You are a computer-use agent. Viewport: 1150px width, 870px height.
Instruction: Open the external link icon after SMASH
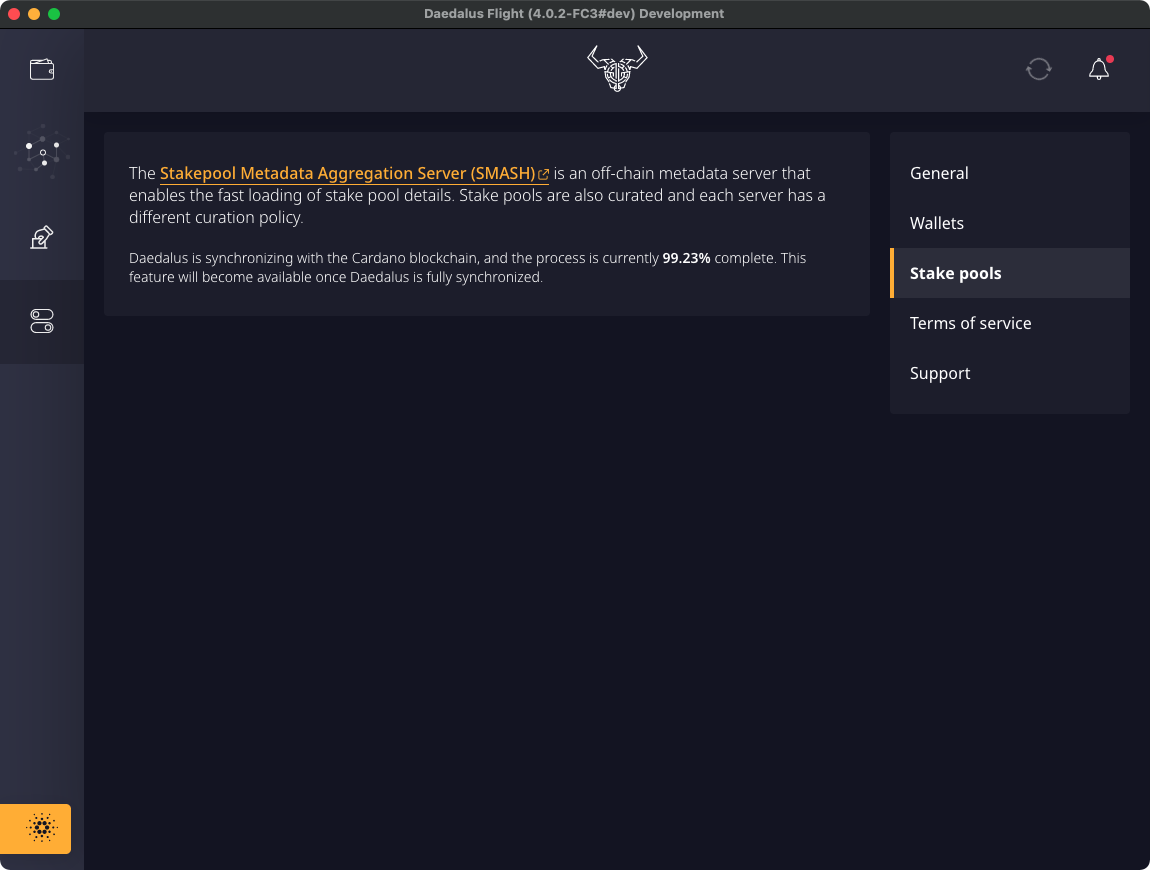pyautogui.click(x=543, y=175)
